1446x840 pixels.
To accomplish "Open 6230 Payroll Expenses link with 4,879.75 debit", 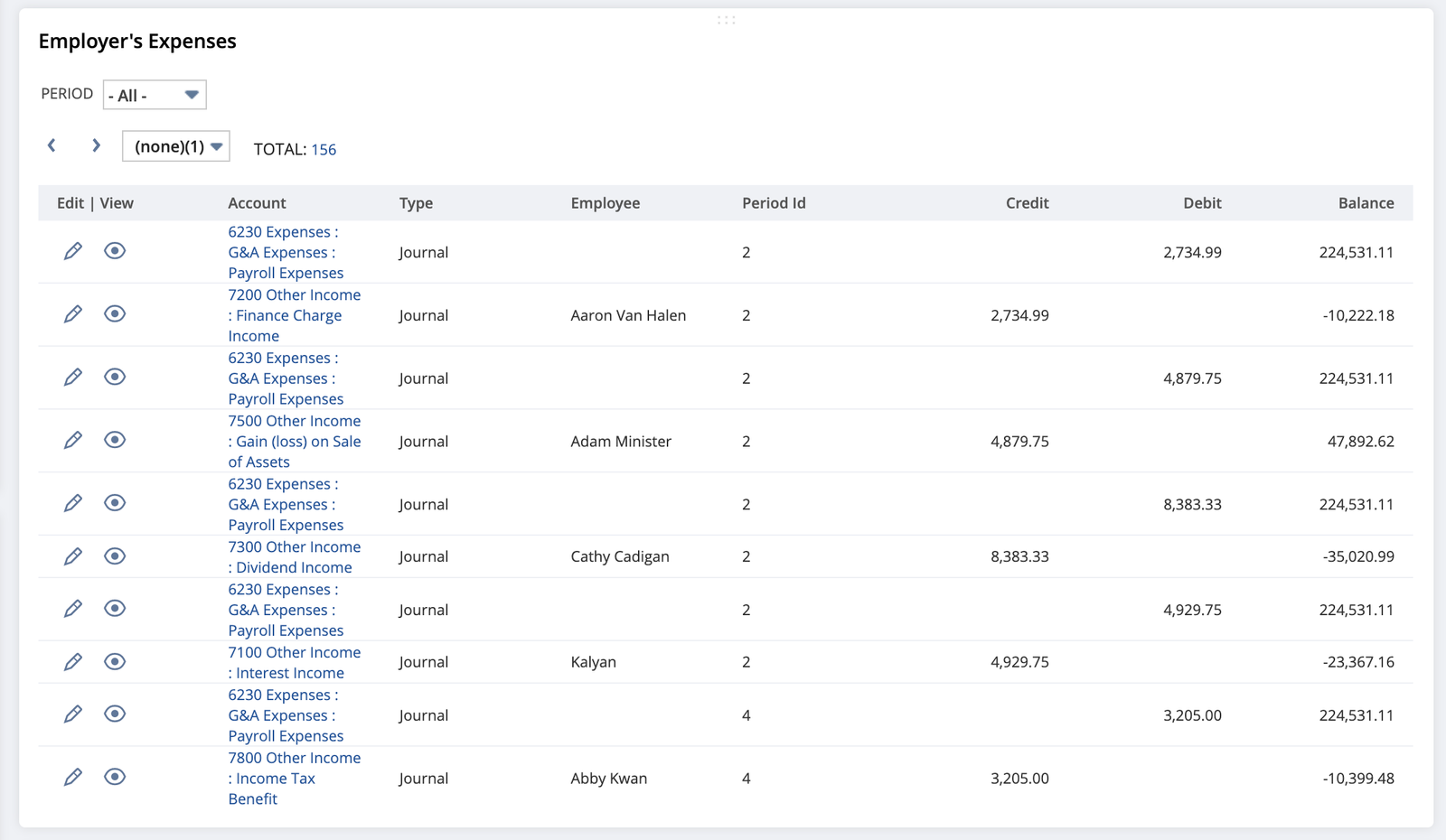I will [x=286, y=378].
